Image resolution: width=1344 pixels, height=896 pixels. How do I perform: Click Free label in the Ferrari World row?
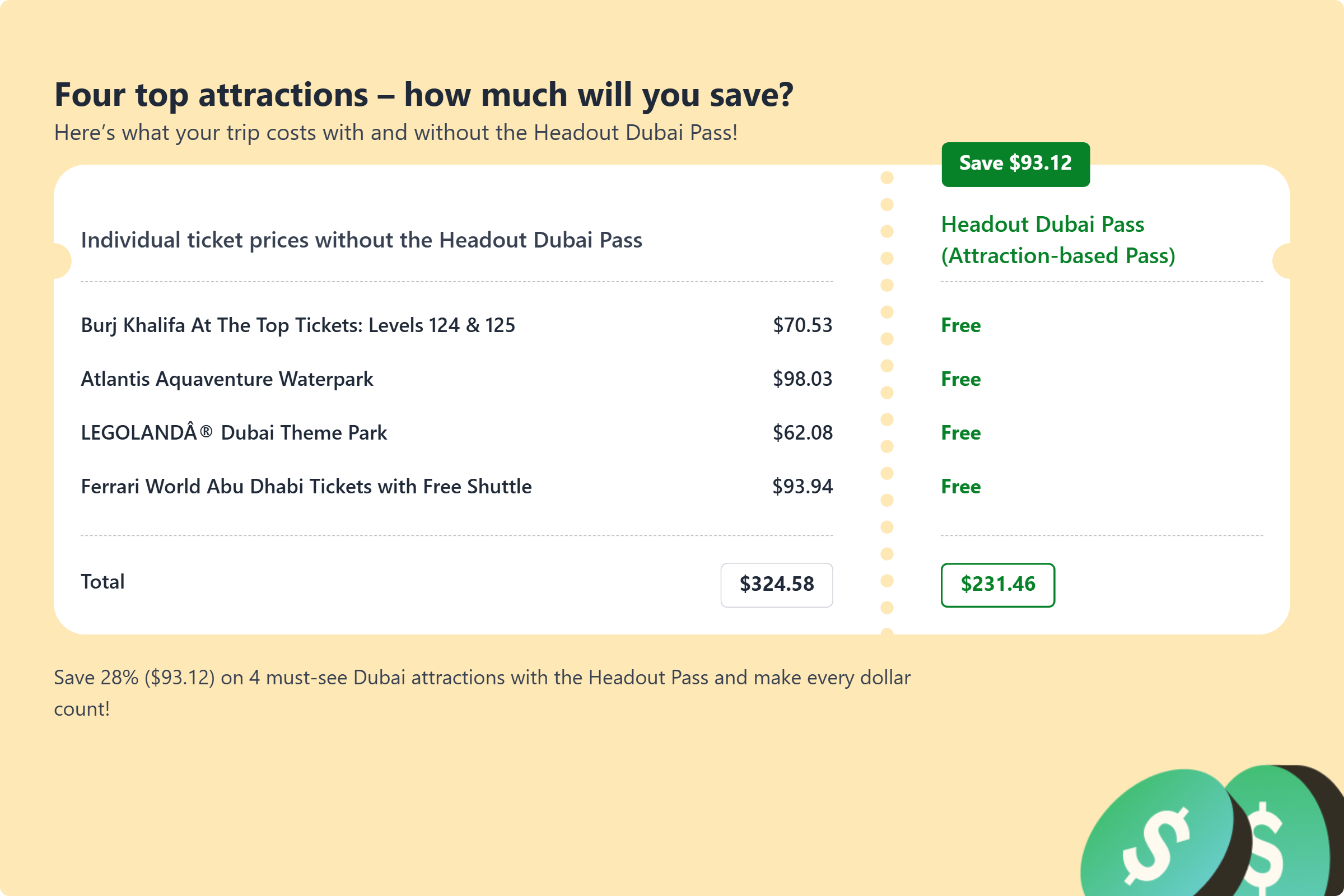pyautogui.click(x=960, y=486)
